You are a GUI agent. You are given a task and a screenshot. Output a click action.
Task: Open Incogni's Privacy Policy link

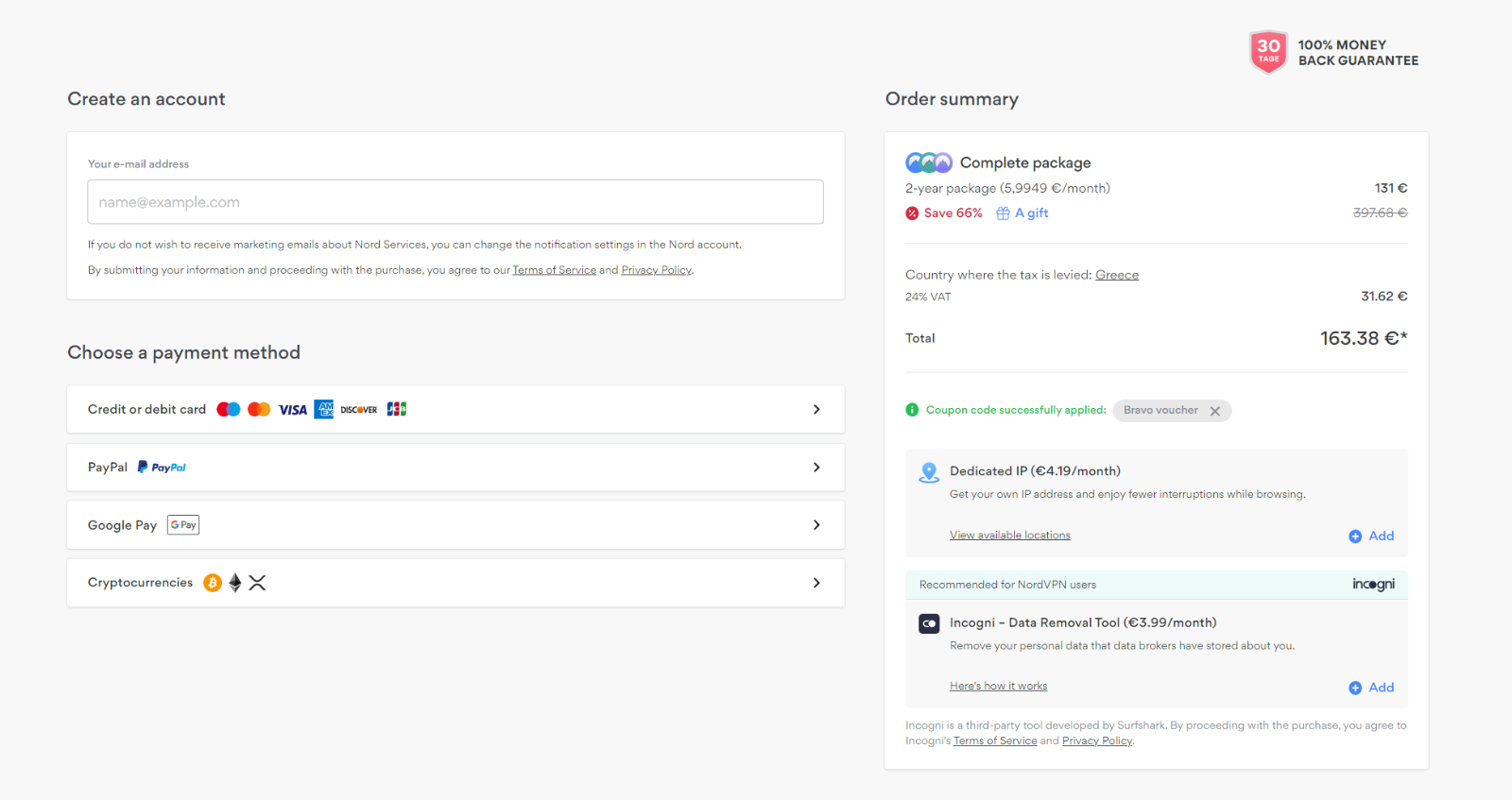pos(1097,741)
